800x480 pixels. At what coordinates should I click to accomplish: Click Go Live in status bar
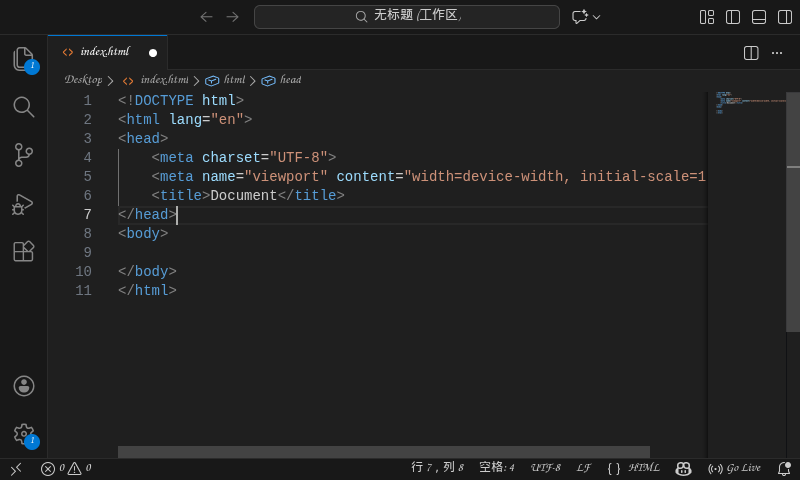point(735,468)
